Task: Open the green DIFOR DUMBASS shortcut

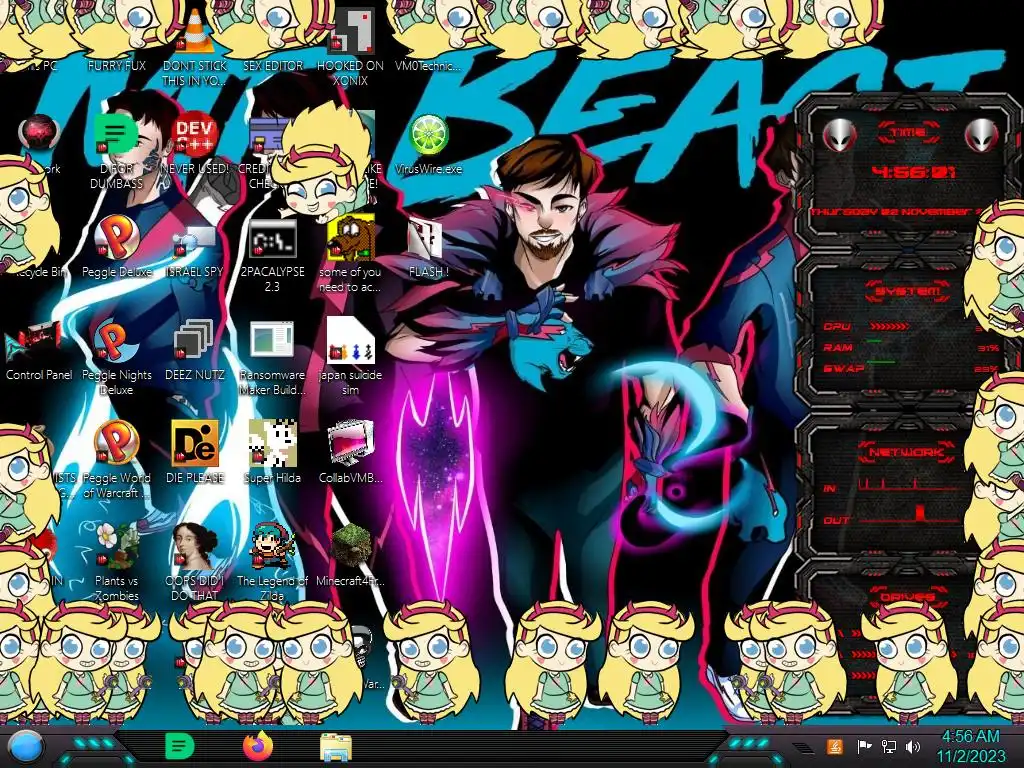Action: coord(116,134)
